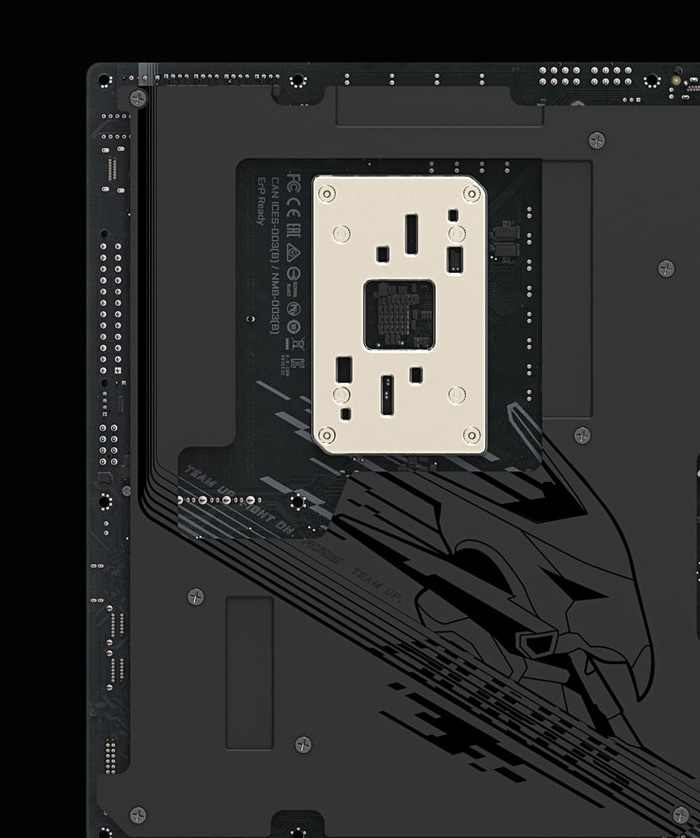Click the tall vertical slot atop the backplate
Screen dimensions: 700x838
coord(412,233)
